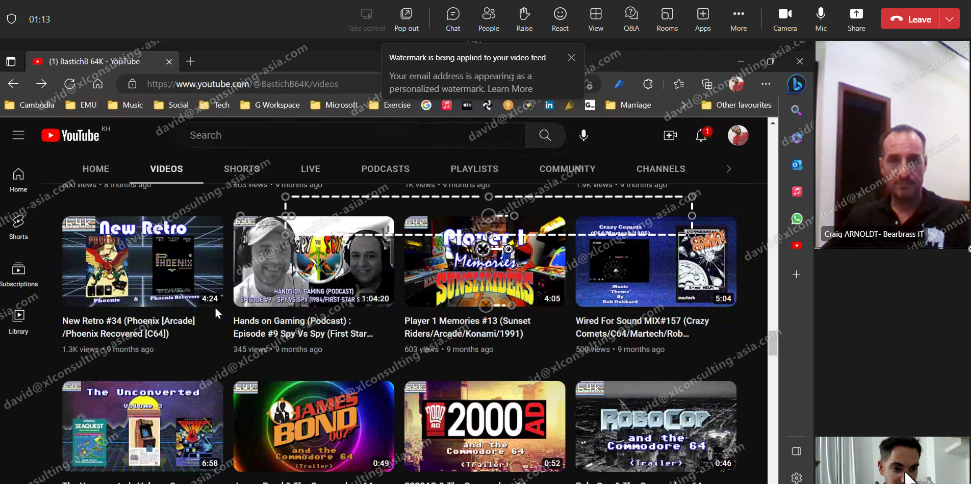Image resolution: width=971 pixels, height=484 pixels.
Task: Click the browser refresh button
Action: tap(69, 84)
